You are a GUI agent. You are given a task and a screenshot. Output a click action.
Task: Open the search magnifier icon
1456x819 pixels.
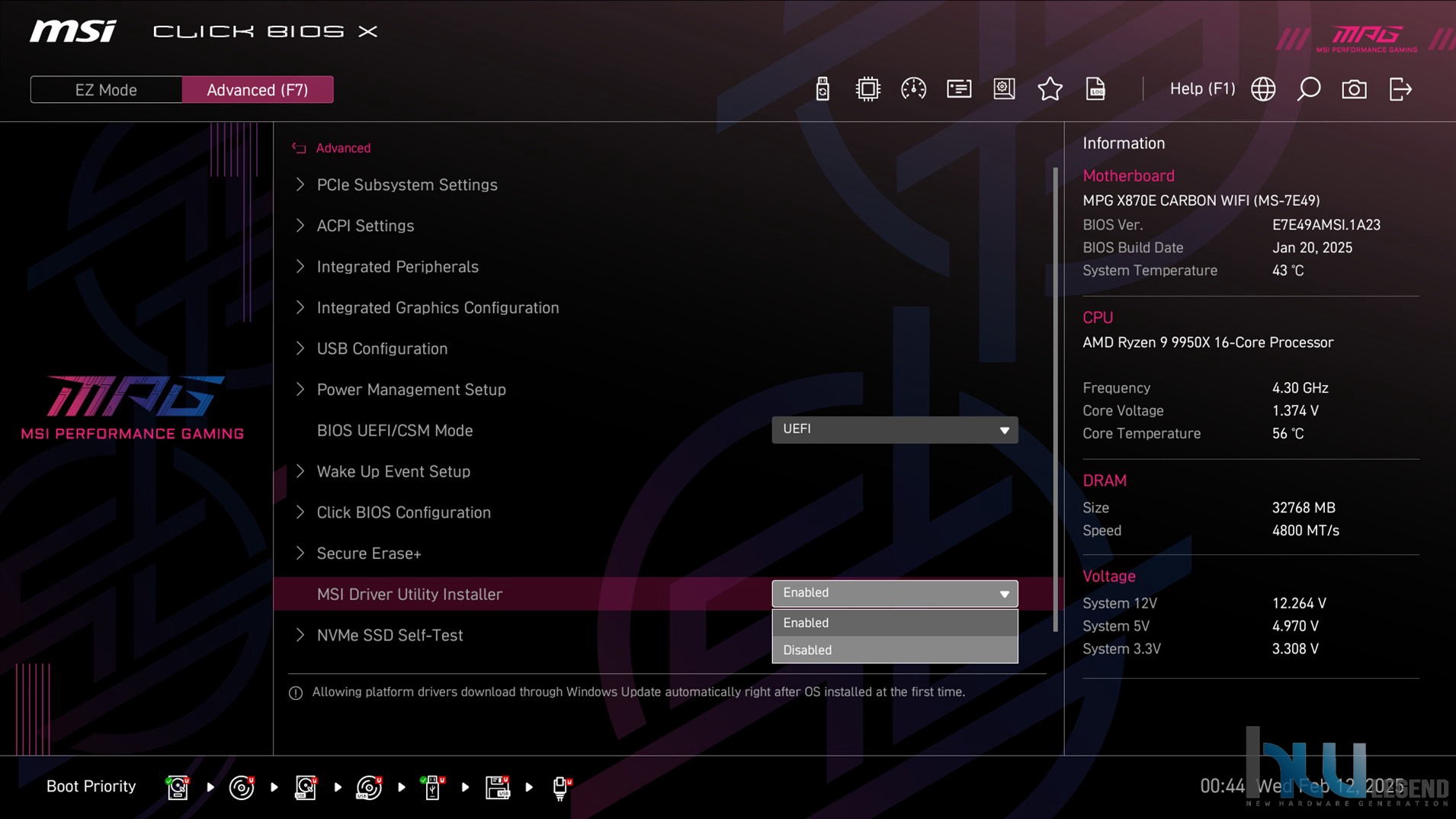1309,89
